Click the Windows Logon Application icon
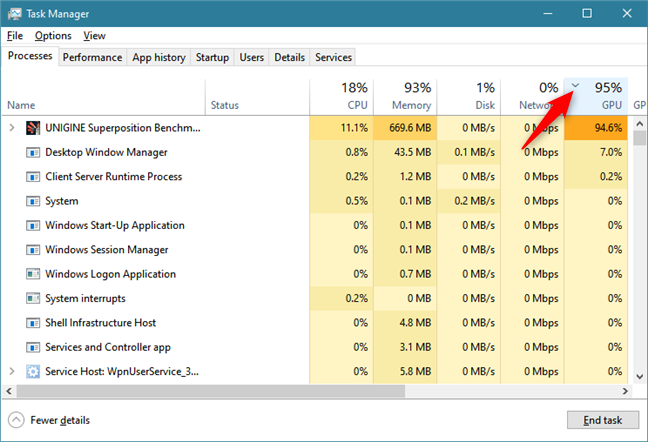 pos(33,274)
